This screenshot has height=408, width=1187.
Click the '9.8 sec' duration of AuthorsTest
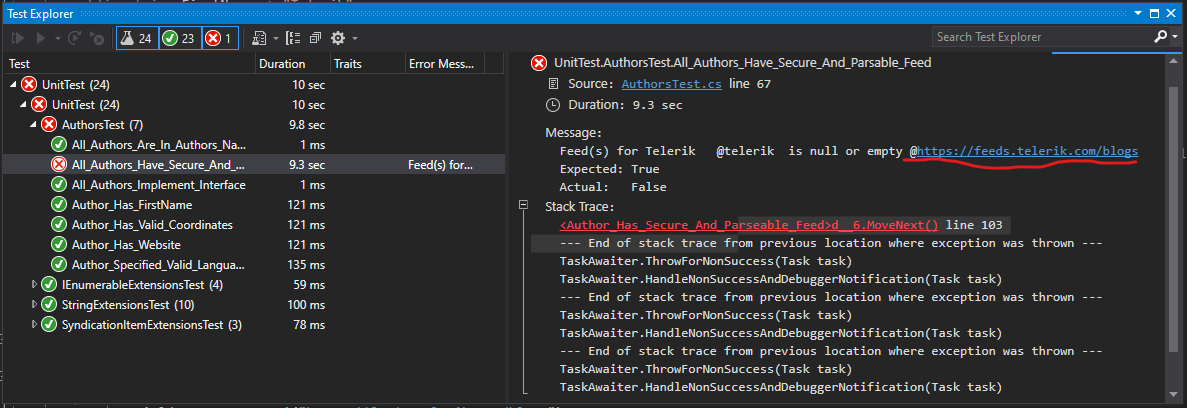[x=307, y=125]
